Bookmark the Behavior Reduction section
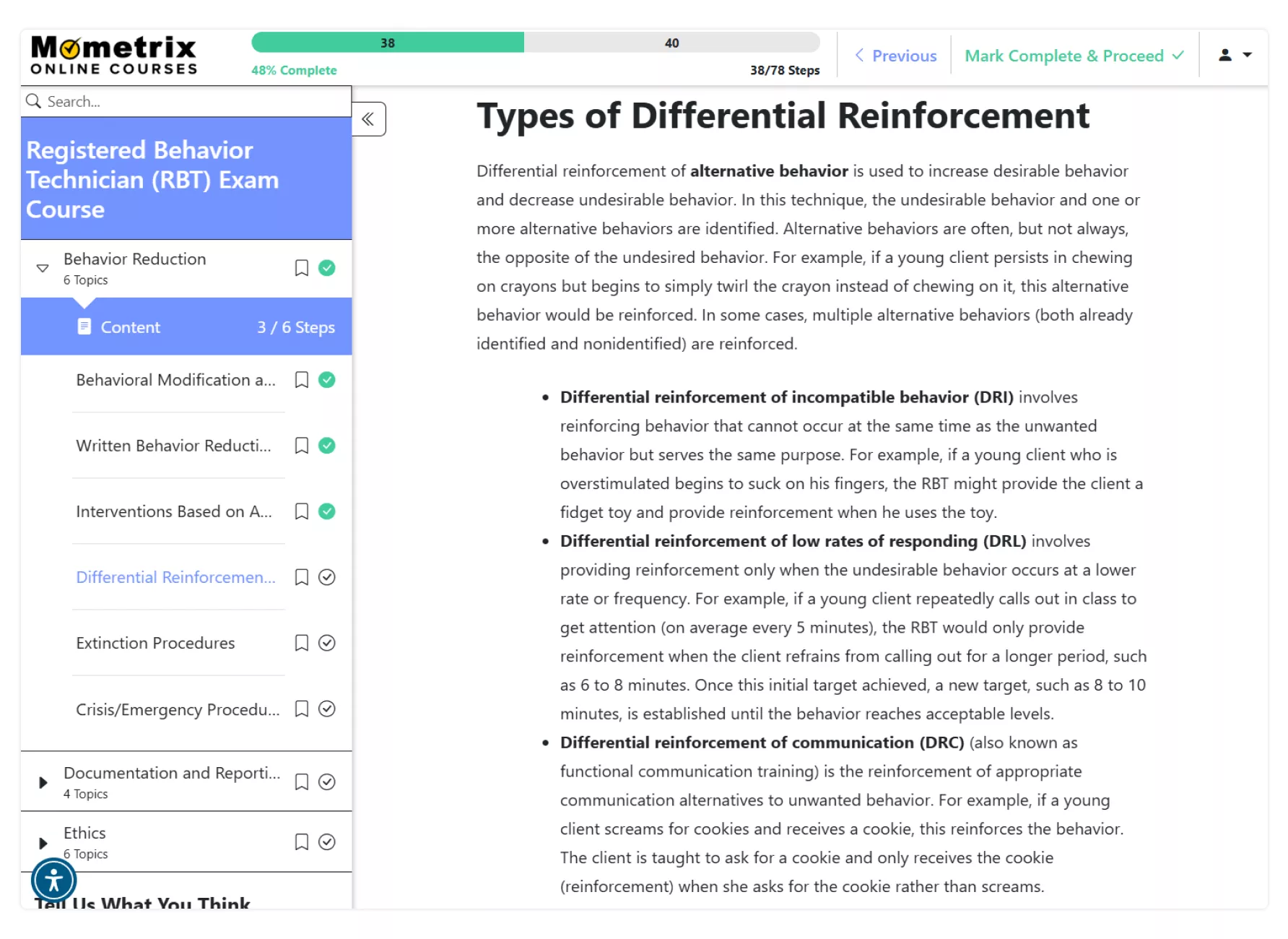The height and width of the screenshot is (939, 1288). [302, 268]
